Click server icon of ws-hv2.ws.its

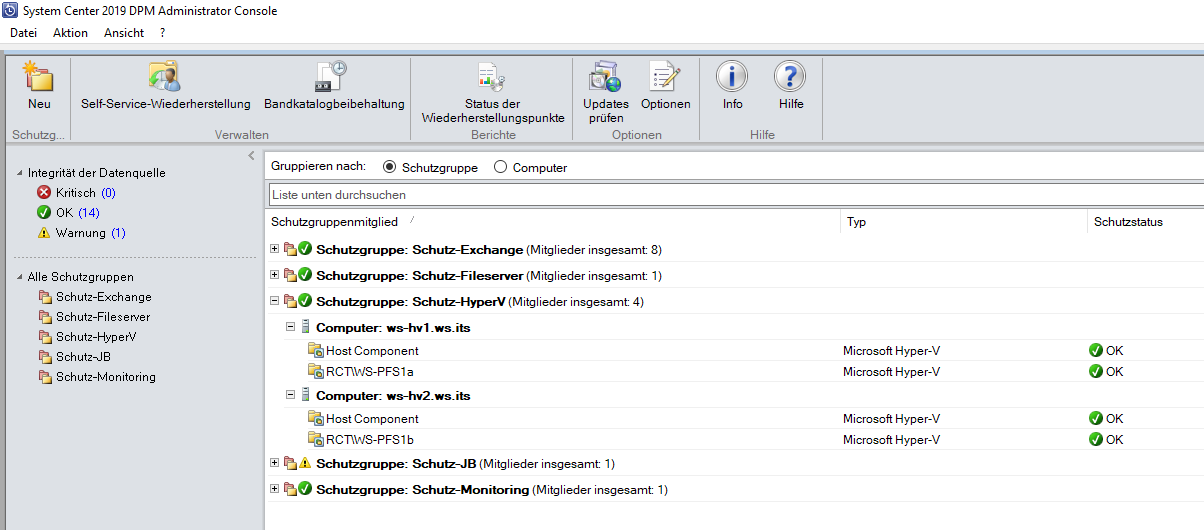coord(306,395)
